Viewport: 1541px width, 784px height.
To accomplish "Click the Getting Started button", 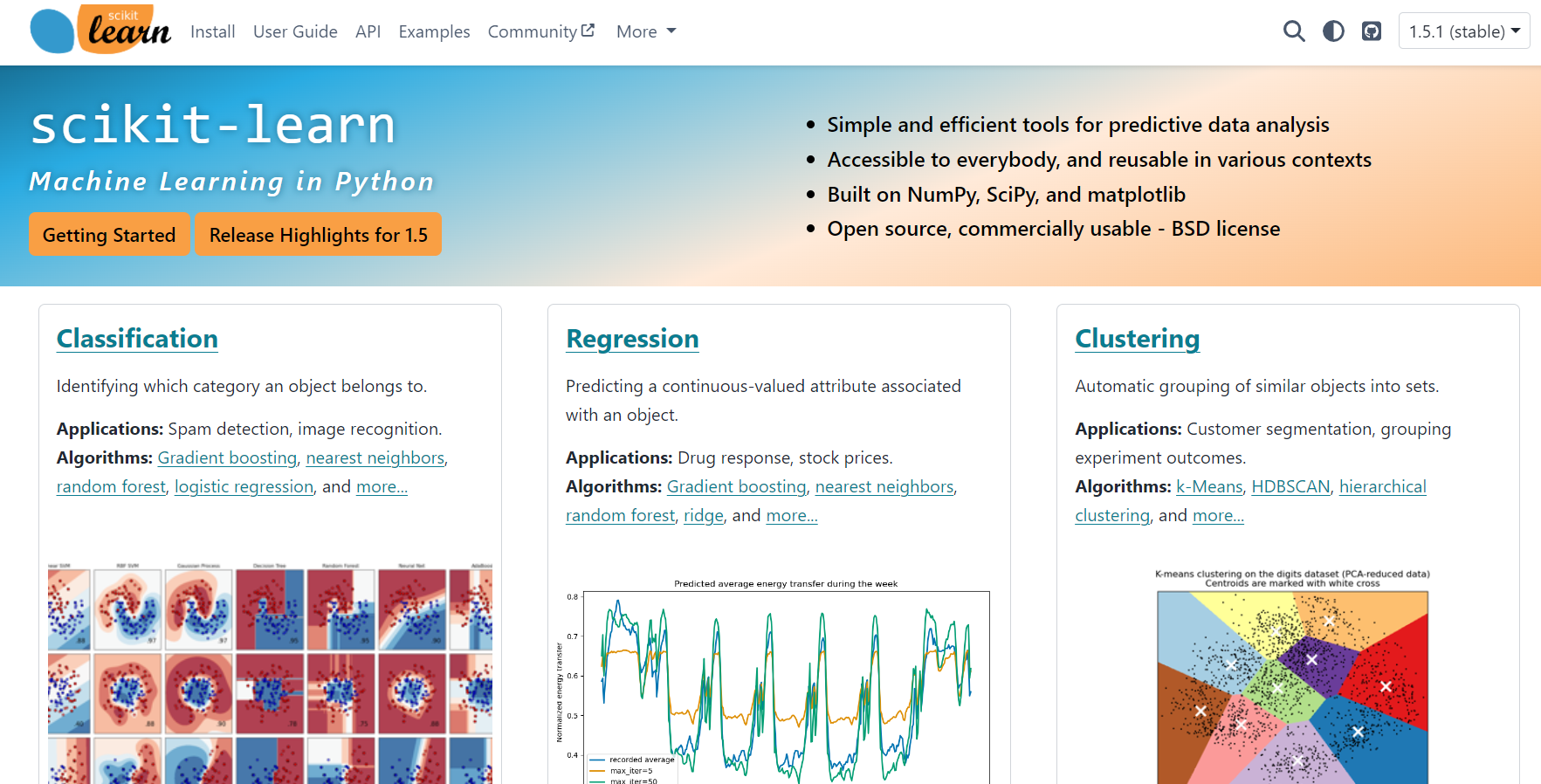I will point(109,235).
